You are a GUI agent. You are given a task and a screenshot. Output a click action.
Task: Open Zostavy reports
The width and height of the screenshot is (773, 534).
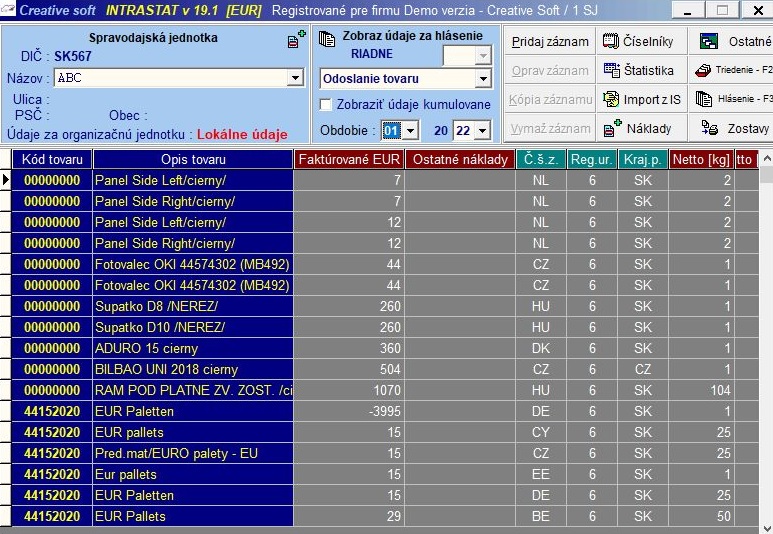tap(733, 128)
